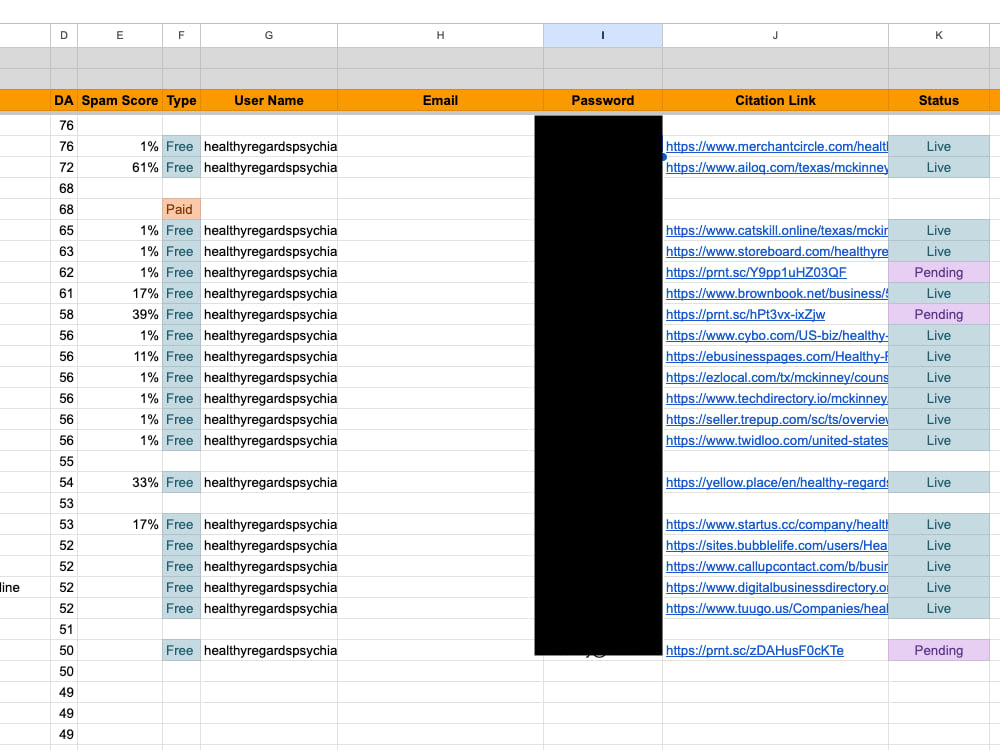Click the Citation Link header cell
The image size is (1000, 750).
(775, 100)
